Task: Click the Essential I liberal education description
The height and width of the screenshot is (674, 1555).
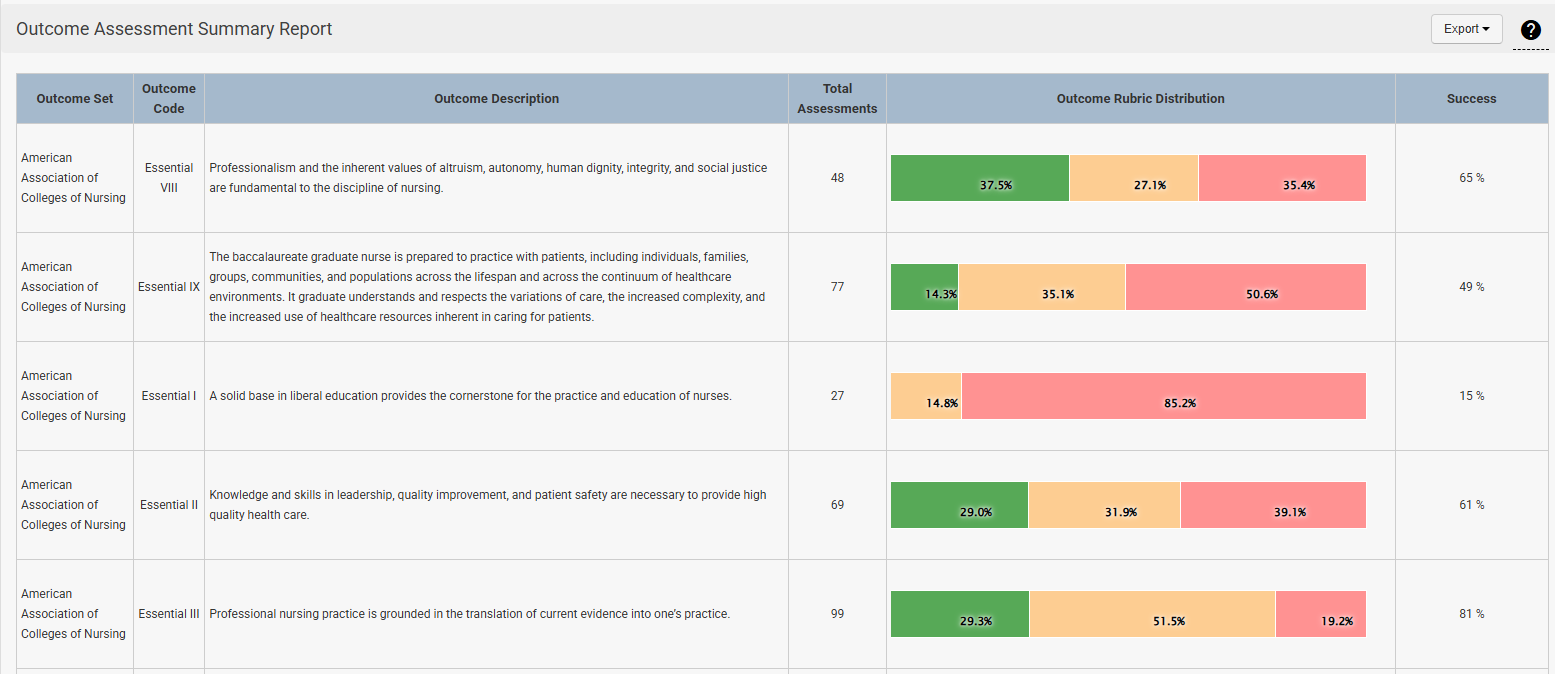Action: pos(470,396)
